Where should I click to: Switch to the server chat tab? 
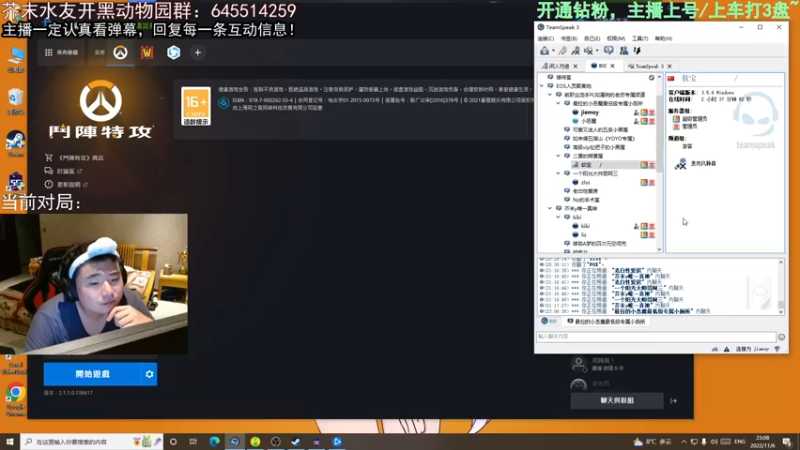click(x=549, y=321)
